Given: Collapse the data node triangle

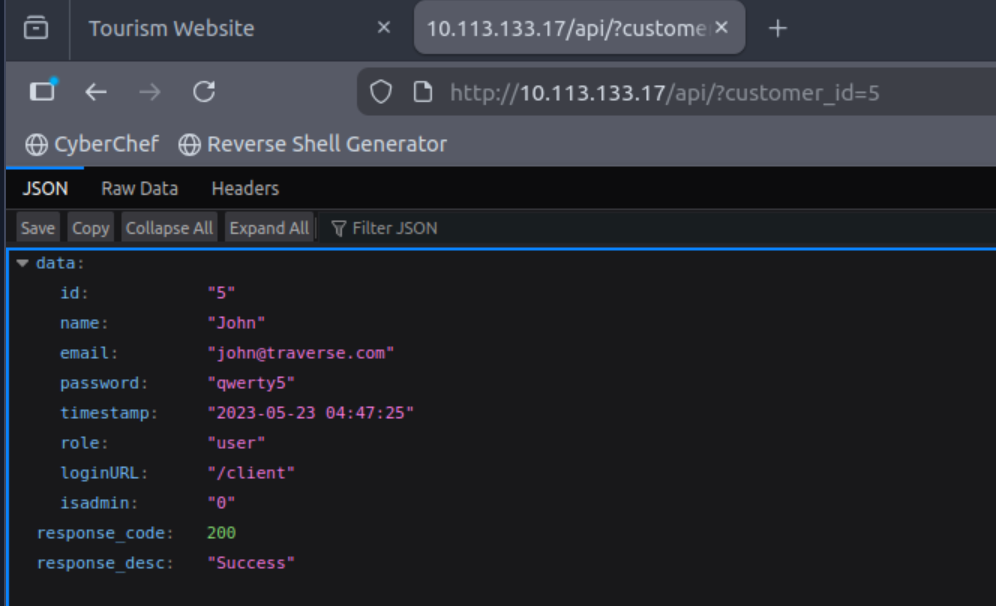Looking at the screenshot, I should [23, 263].
